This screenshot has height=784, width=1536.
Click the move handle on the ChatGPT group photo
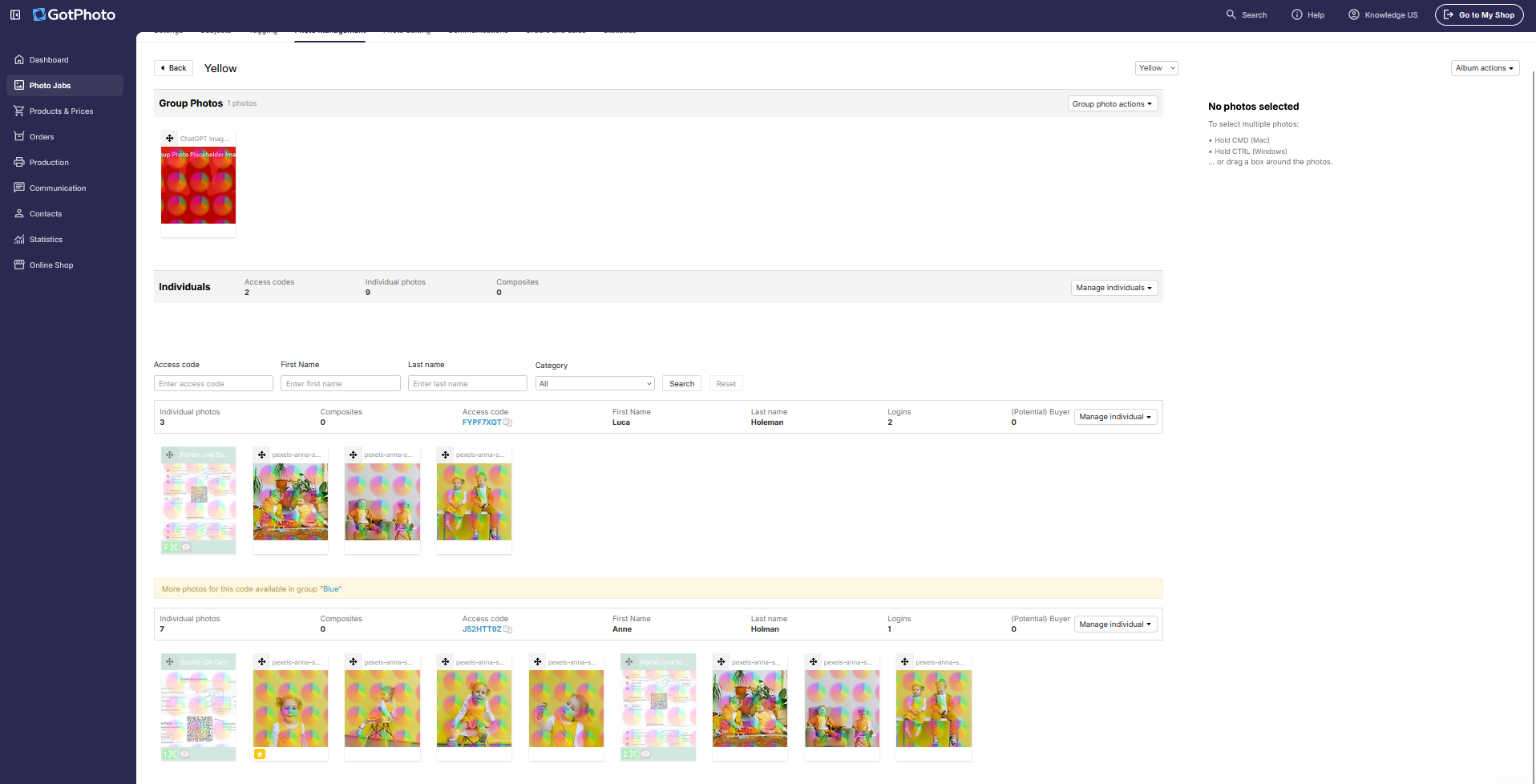(170, 139)
